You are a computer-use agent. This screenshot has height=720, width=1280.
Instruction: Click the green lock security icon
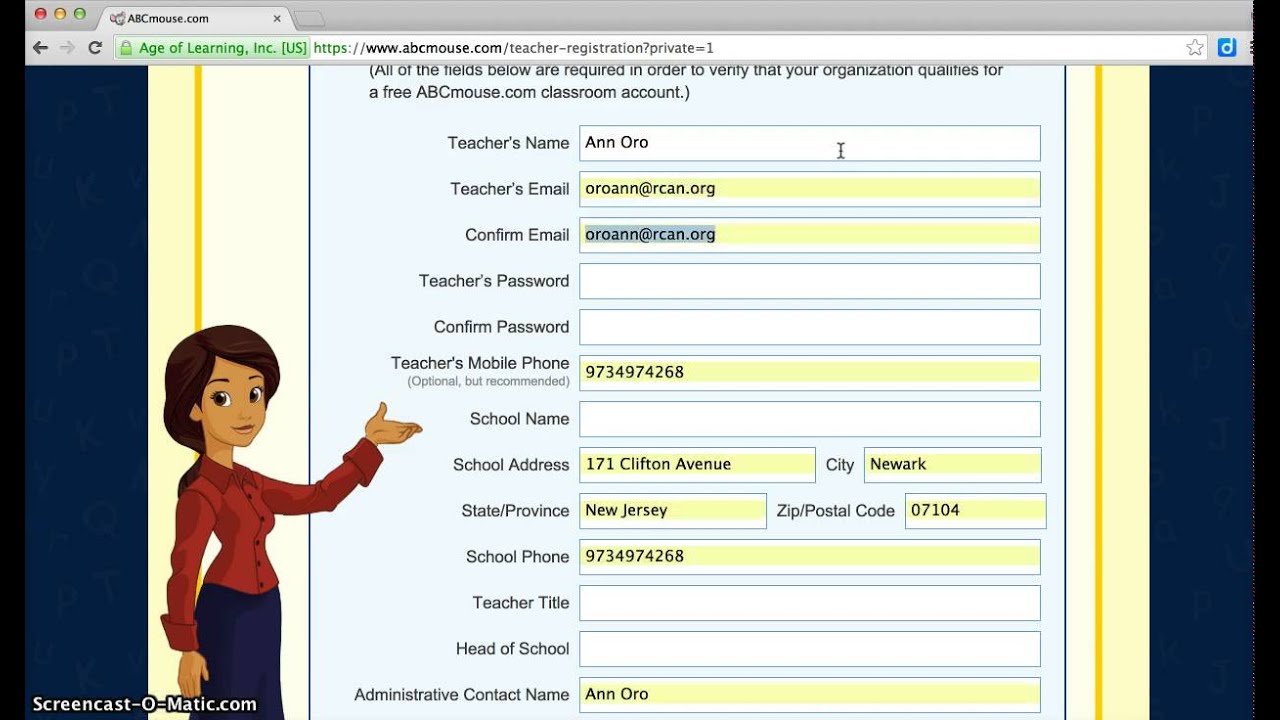(126, 47)
